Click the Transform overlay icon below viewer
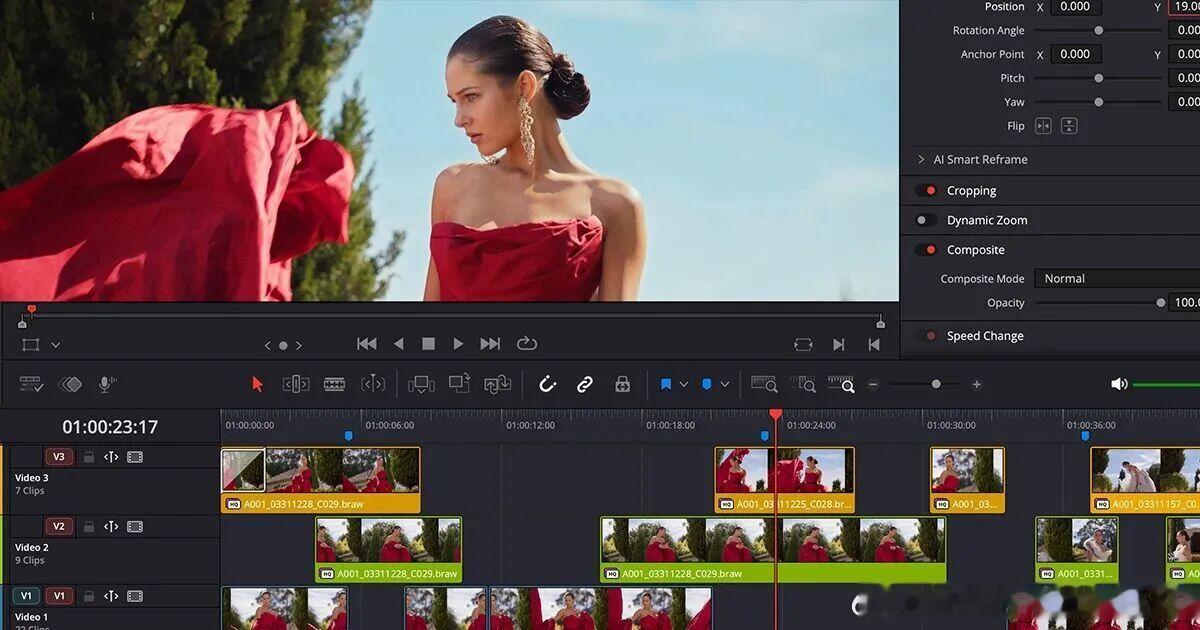 click(x=31, y=344)
